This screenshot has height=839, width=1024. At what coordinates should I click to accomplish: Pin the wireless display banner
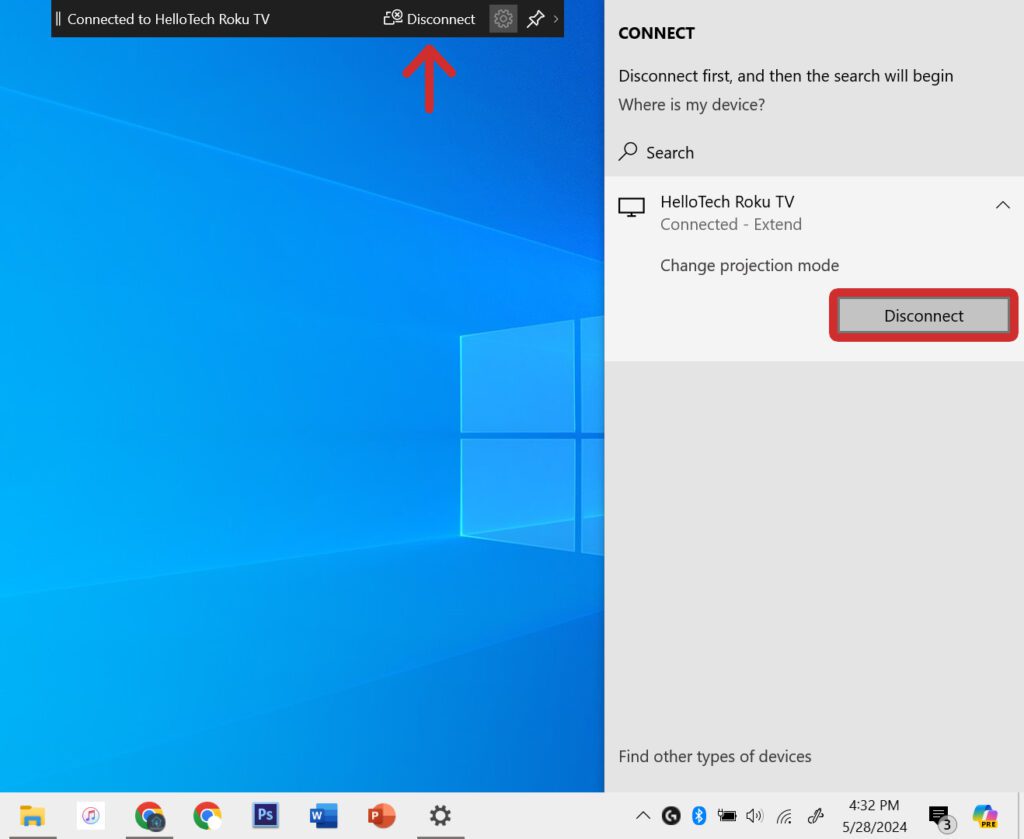point(536,18)
